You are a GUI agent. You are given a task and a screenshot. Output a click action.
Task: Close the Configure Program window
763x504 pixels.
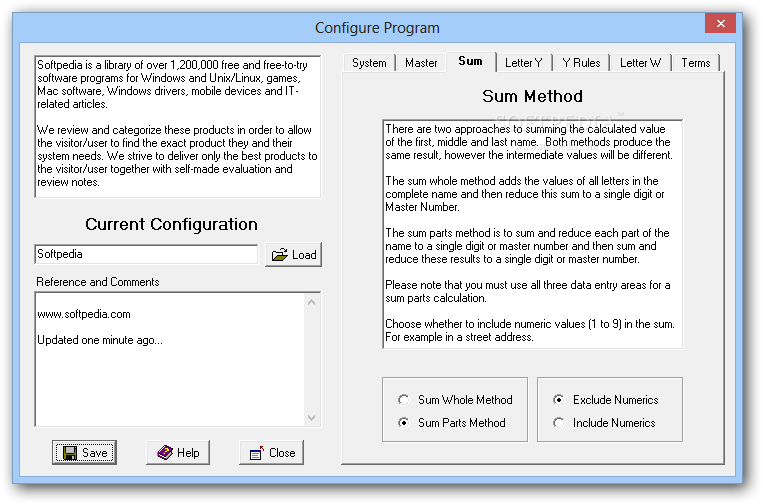(x=721, y=23)
